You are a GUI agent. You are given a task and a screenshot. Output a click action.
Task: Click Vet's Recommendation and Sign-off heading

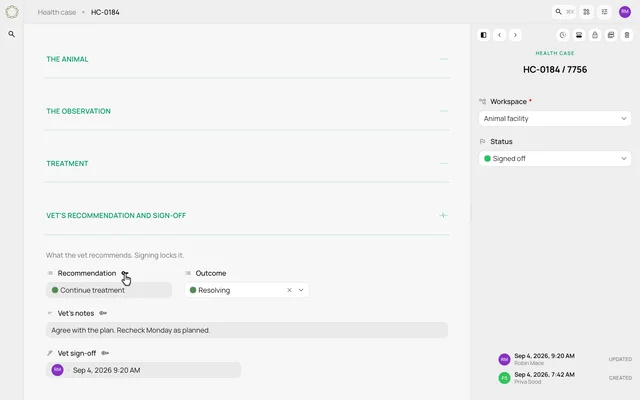pos(116,216)
